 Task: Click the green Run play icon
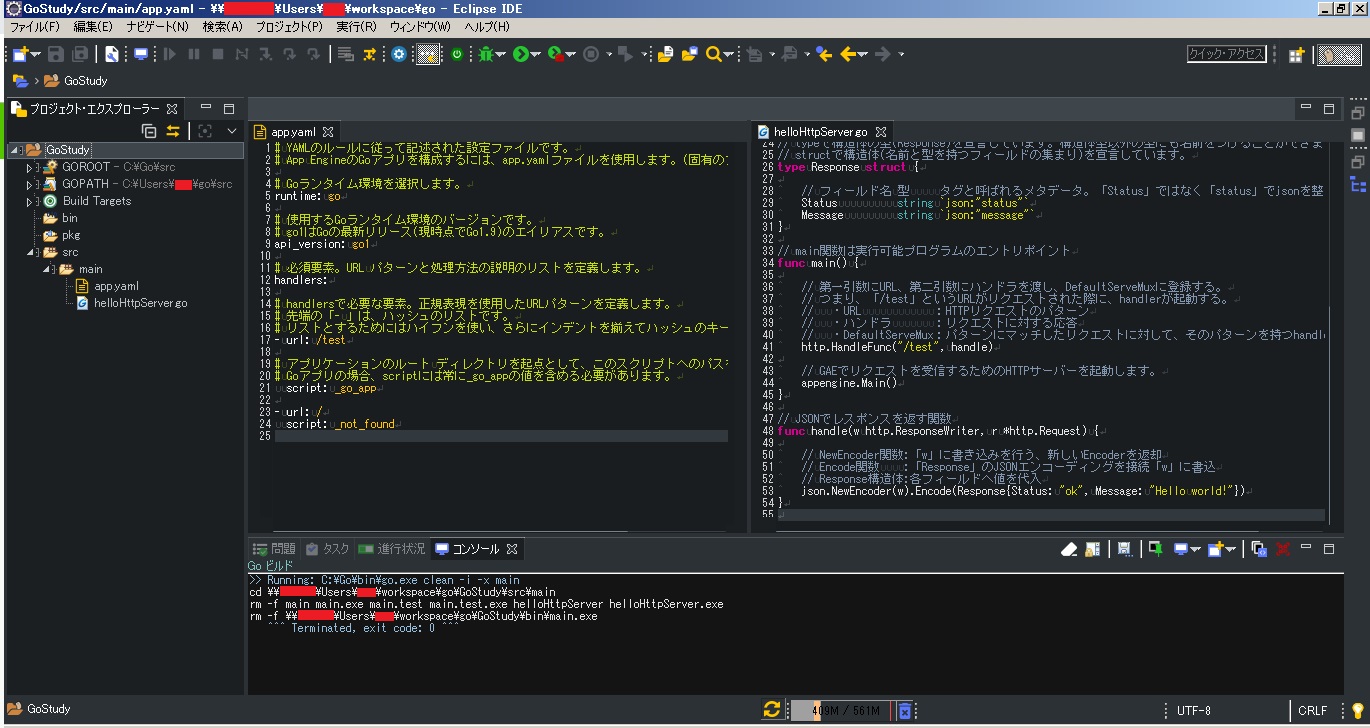point(520,54)
